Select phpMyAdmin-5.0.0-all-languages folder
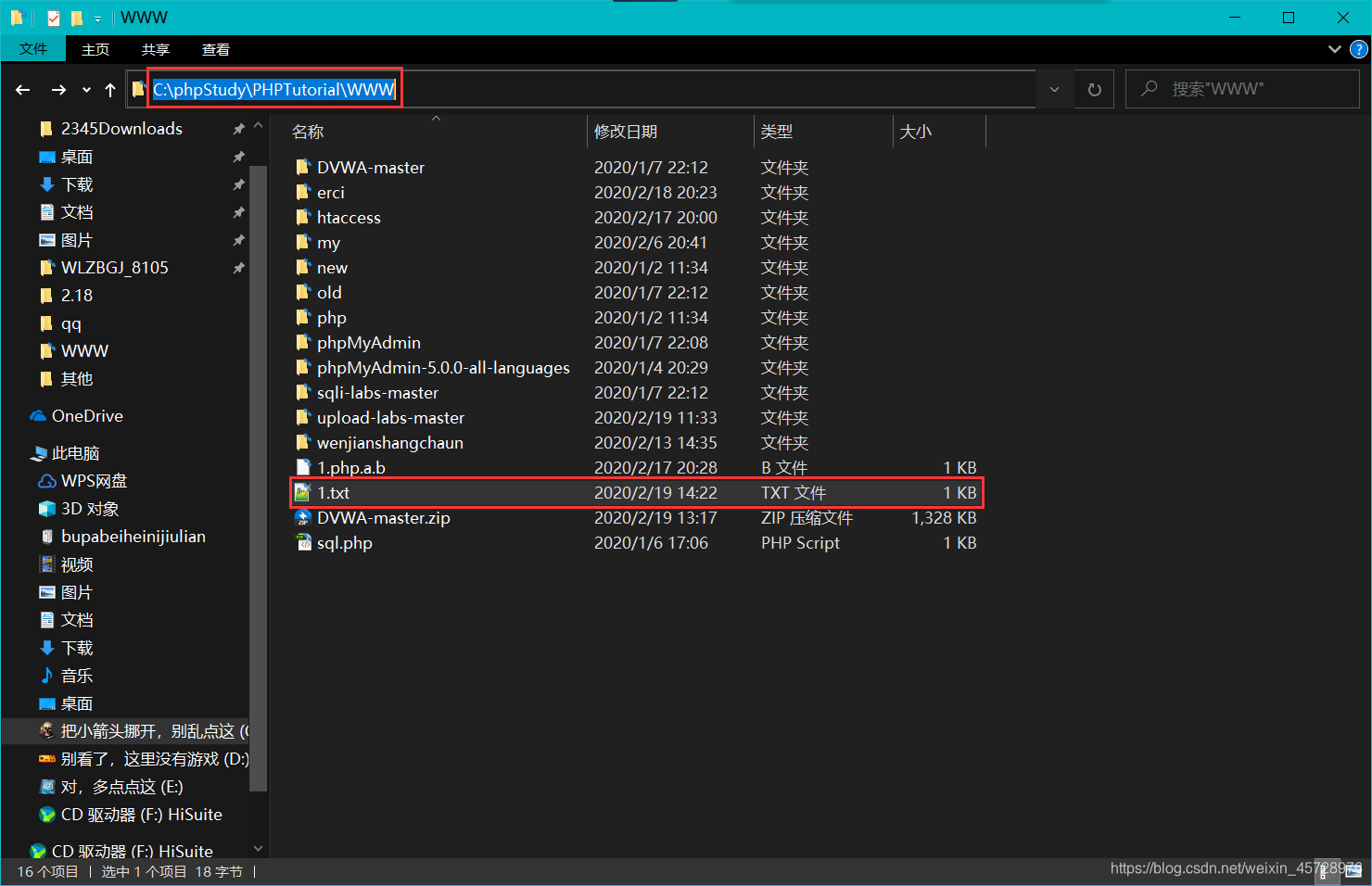The width and height of the screenshot is (1372, 886). 443,368
